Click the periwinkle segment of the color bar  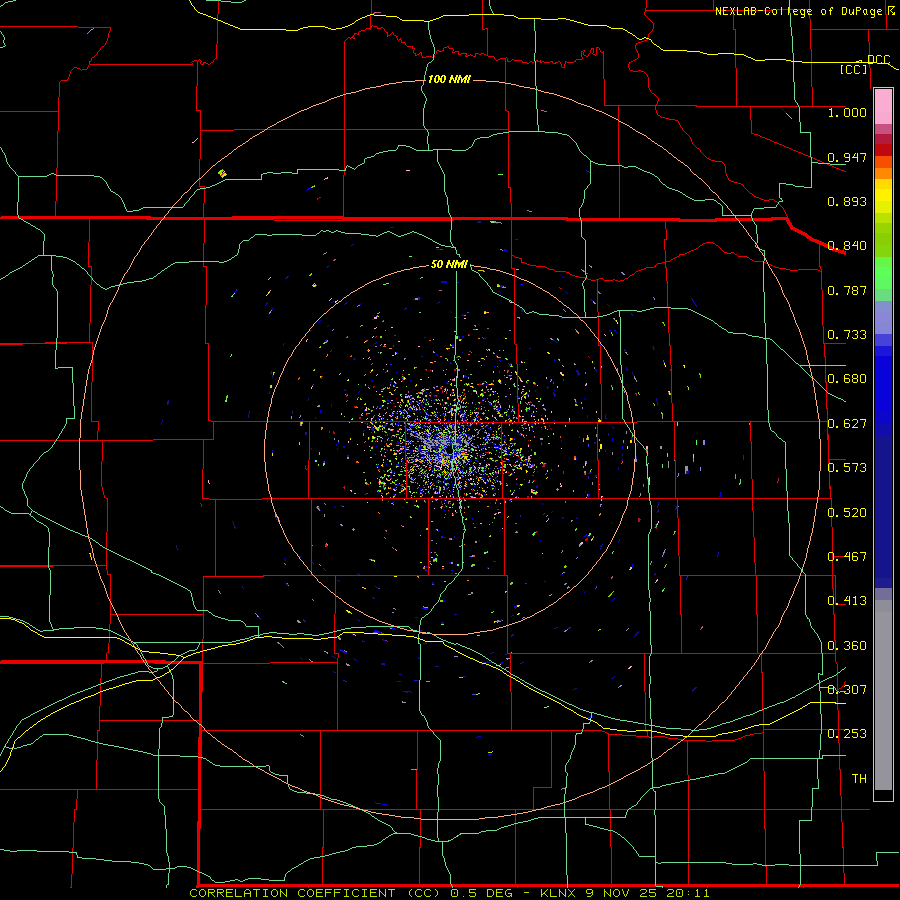(883, 318)
